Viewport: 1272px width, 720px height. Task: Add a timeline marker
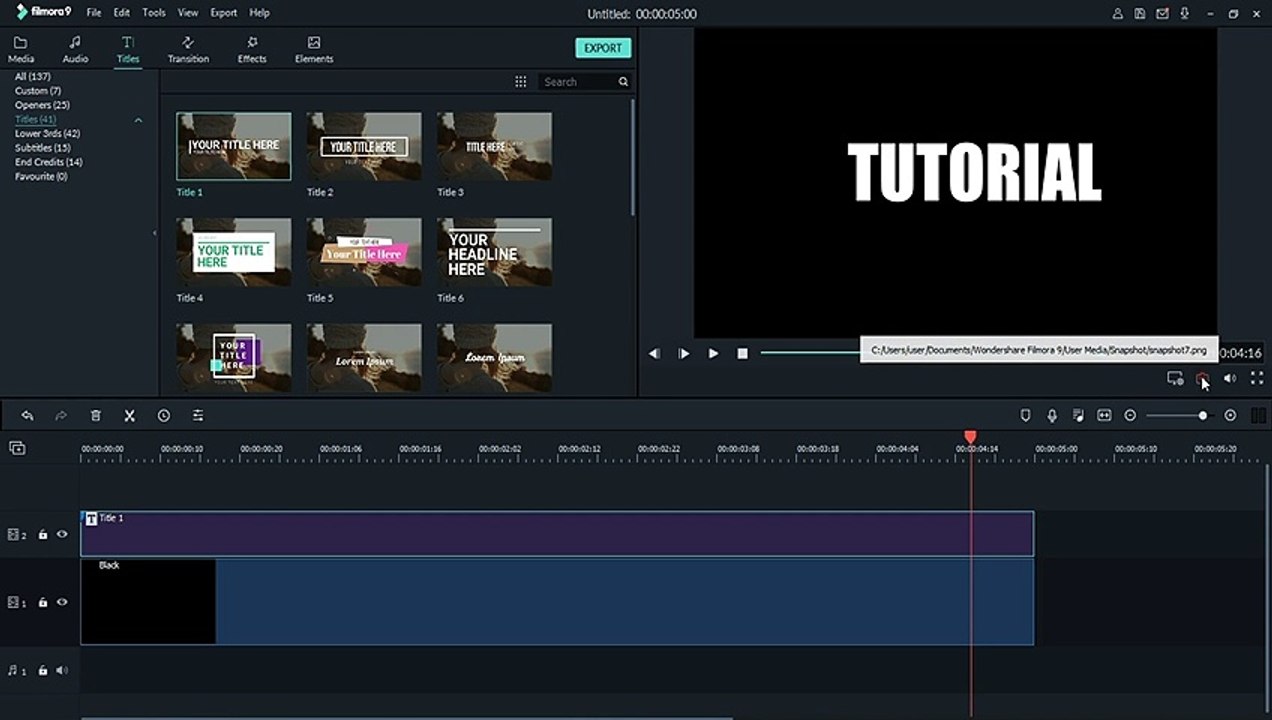tap(1025, 415)
